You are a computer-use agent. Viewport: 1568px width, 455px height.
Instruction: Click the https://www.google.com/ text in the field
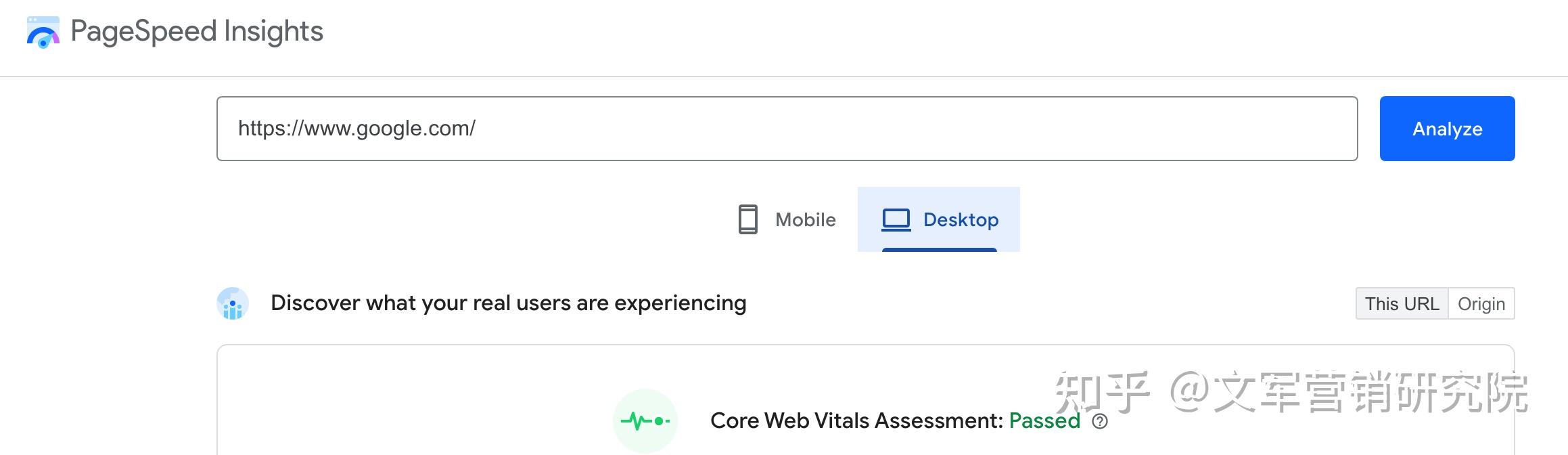(x=356, y=129)
